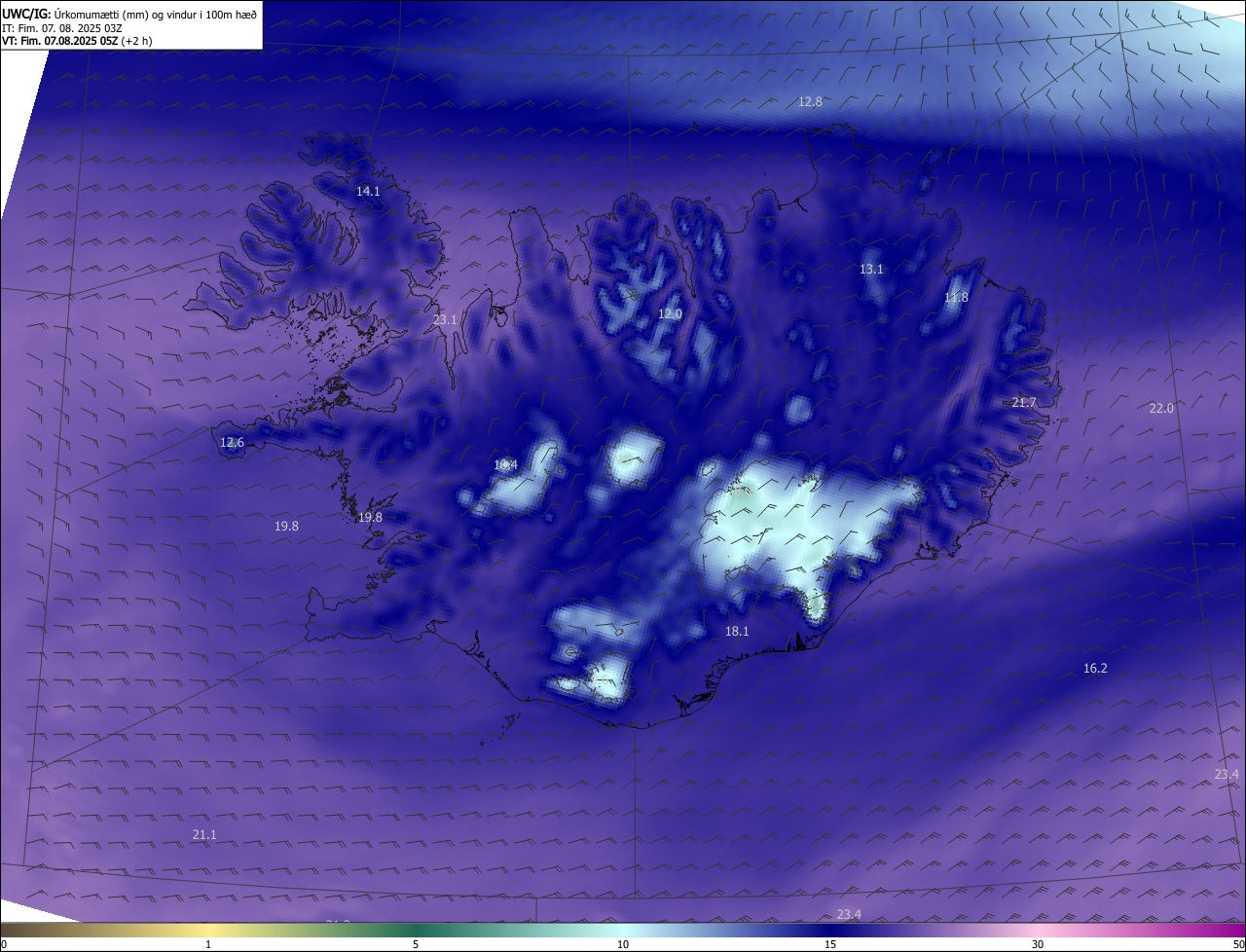Click the 12.6 value at the western peninsula tip

[232, 443]
